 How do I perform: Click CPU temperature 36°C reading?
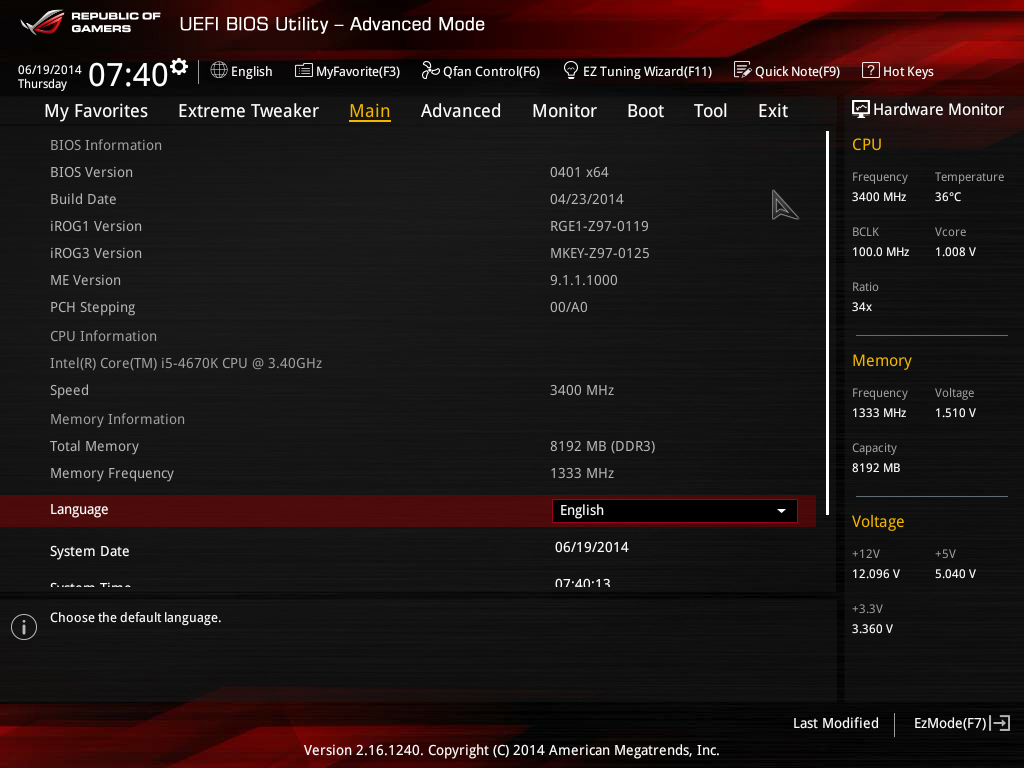click(x=948, y=197)
